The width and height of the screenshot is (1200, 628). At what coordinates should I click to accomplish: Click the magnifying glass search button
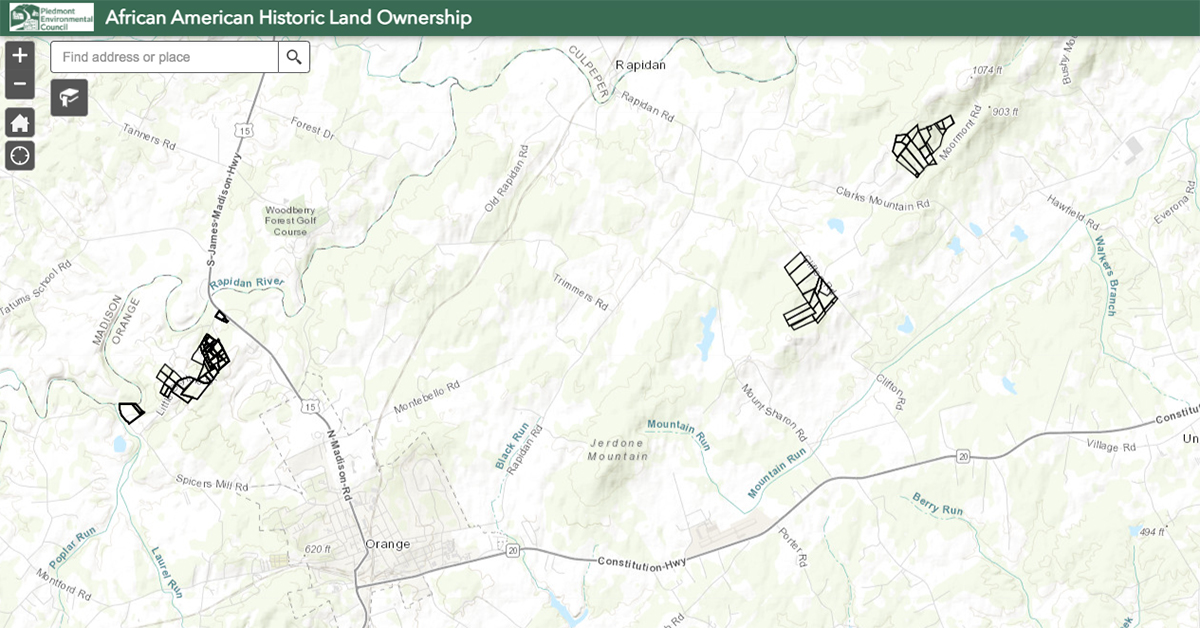coord(294,57)
